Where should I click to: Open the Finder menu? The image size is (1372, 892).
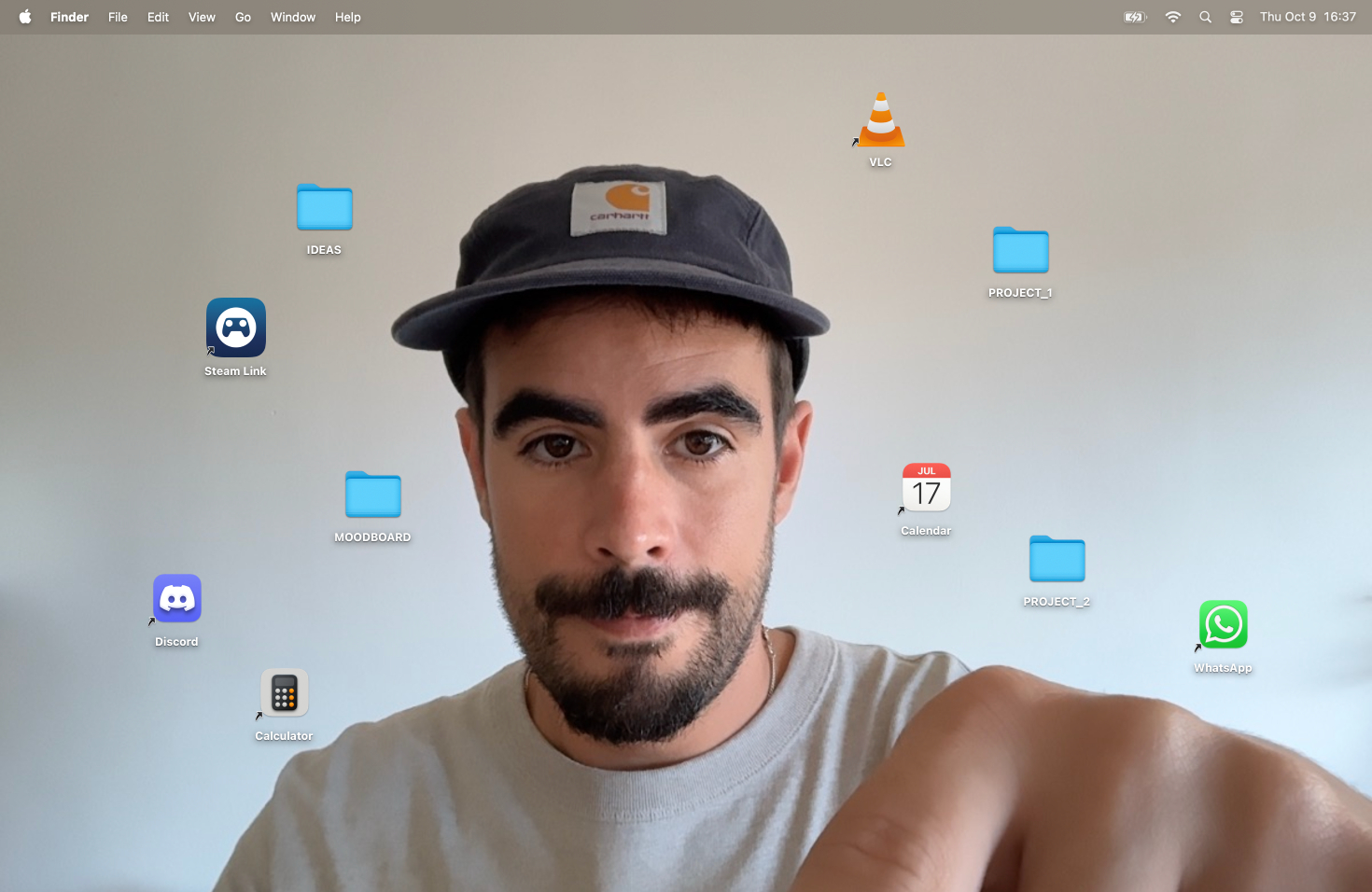click(69, 17)
